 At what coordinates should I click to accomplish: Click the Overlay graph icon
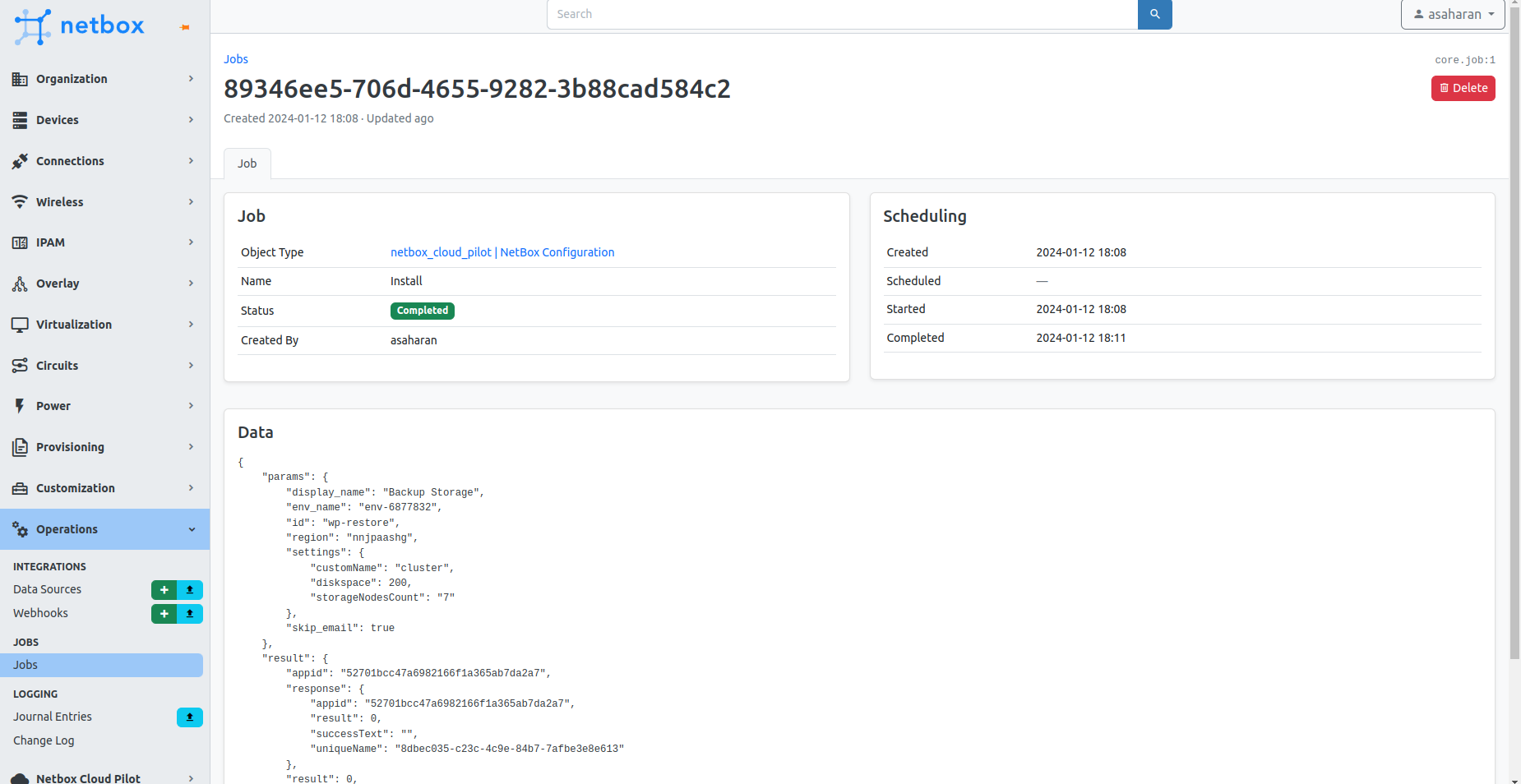click(x=20, y=284)
